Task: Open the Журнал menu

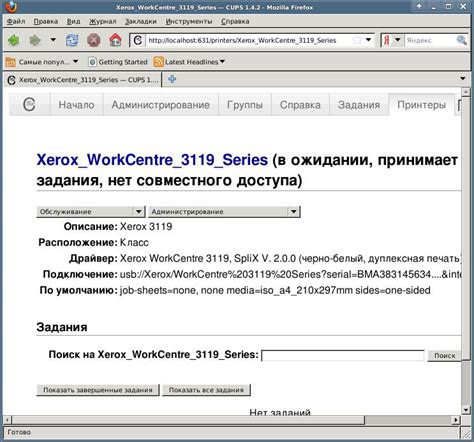Action: [103, 21]
